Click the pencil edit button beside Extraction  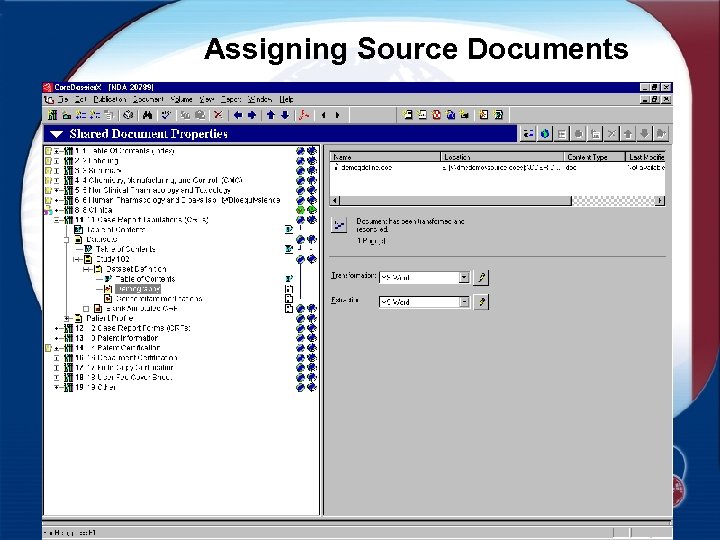(481, 302)
